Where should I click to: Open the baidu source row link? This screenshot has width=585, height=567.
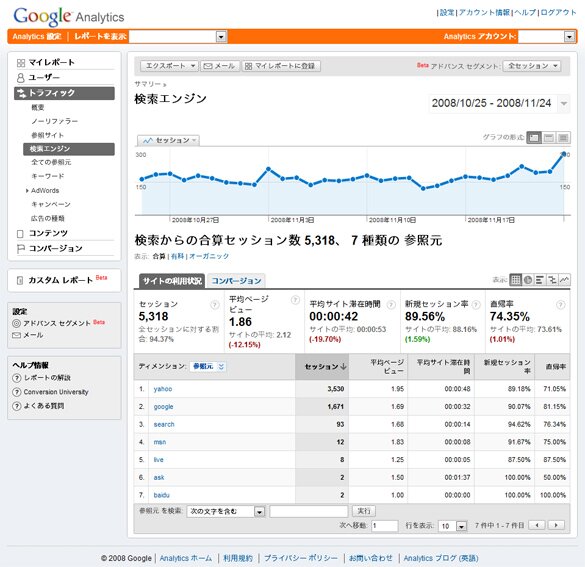click(x=161, y=495)
